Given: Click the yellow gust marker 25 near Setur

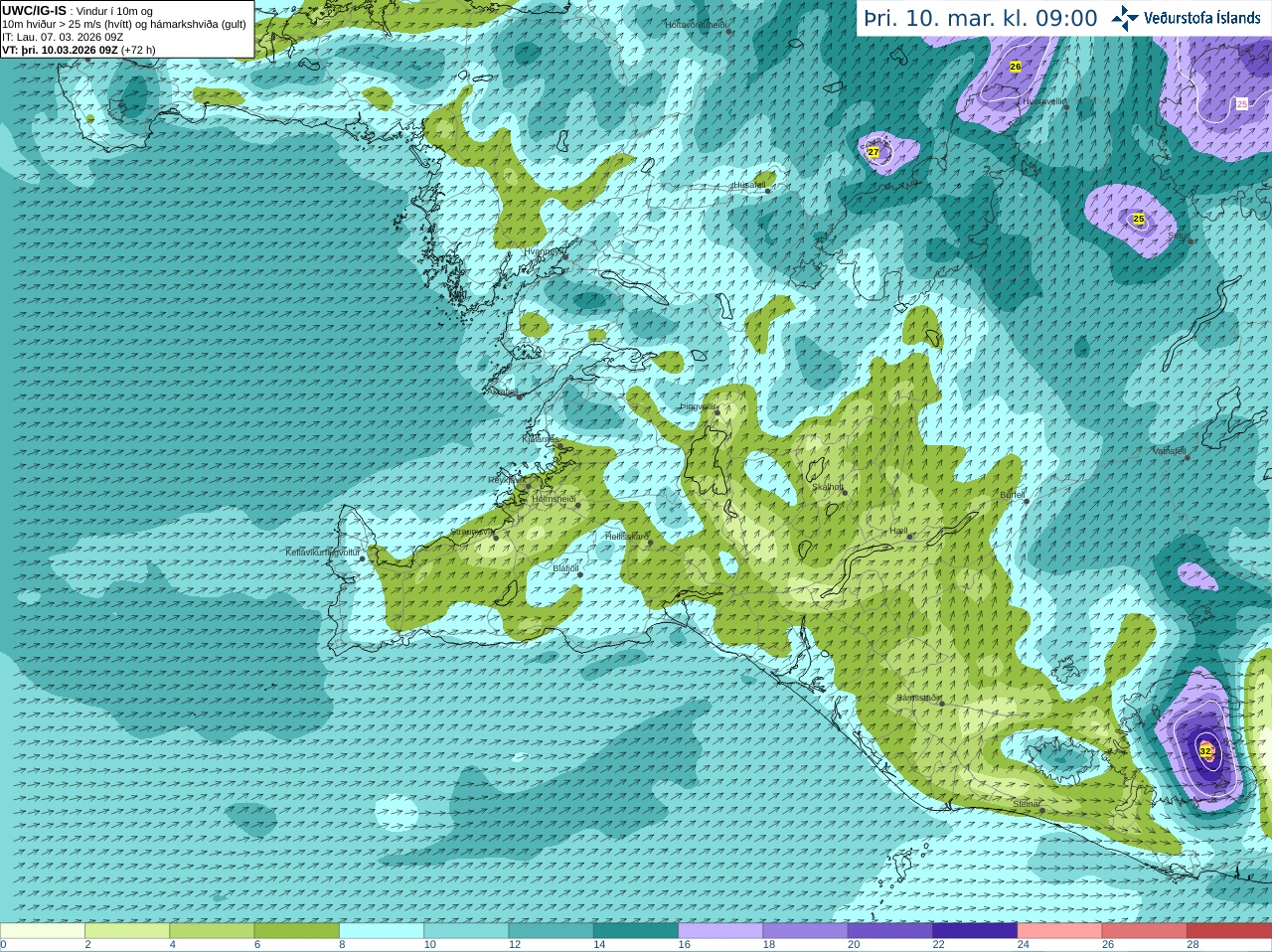Looking at the screenshot, I should (x=1139, y=219).
